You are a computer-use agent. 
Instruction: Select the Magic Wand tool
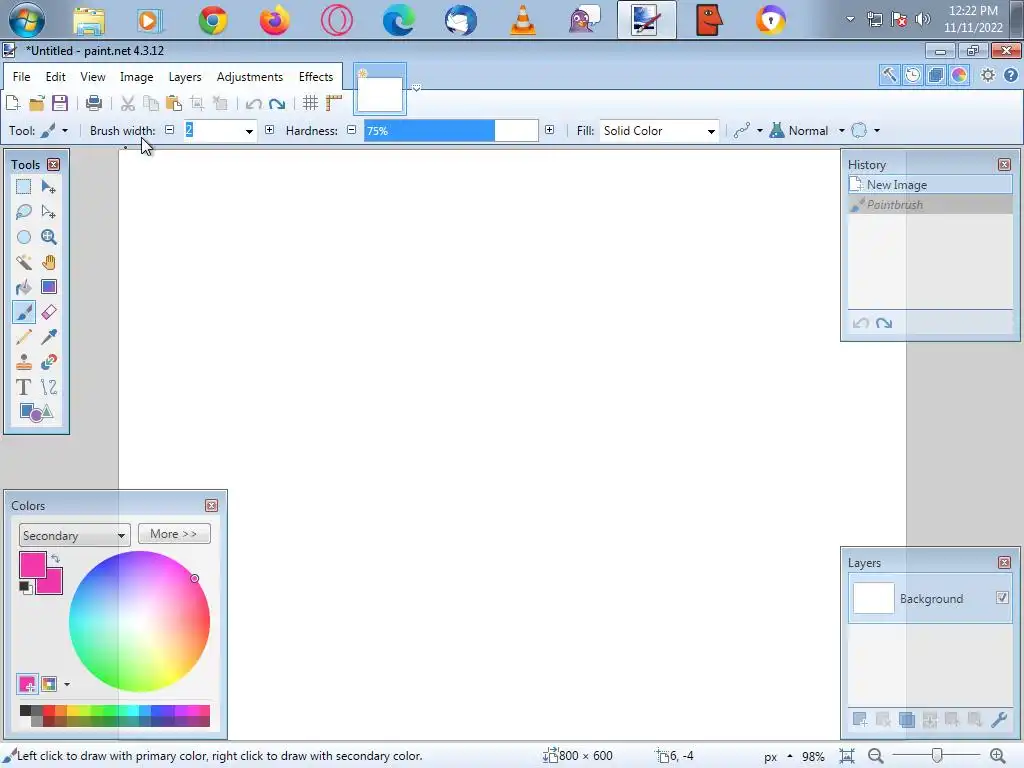point(24,262)
